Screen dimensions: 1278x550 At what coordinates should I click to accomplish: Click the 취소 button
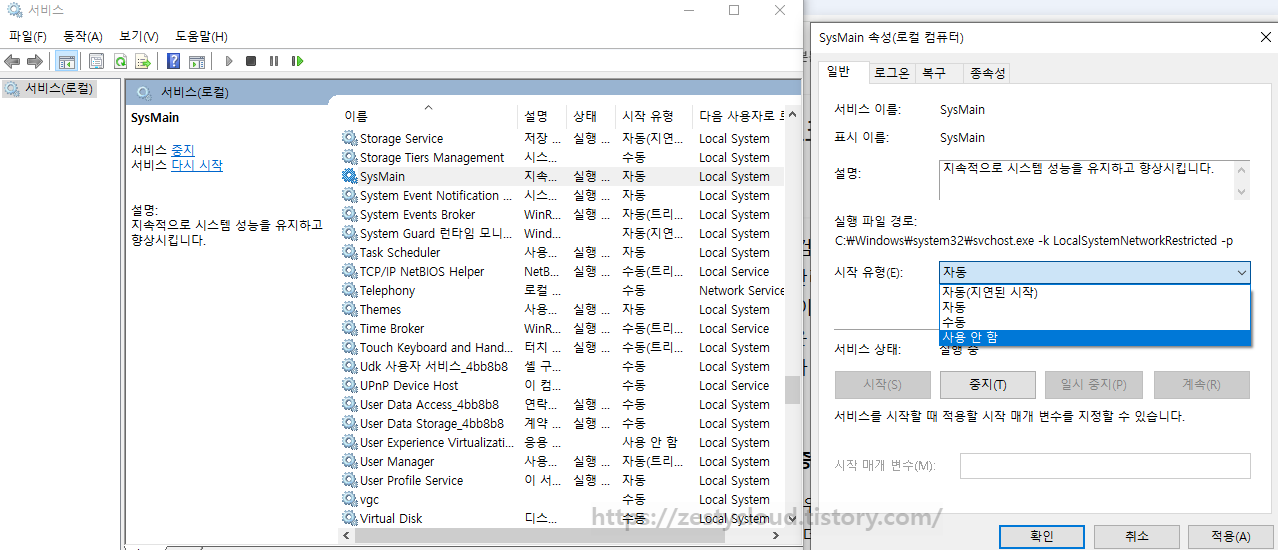tap(1137, 536)
